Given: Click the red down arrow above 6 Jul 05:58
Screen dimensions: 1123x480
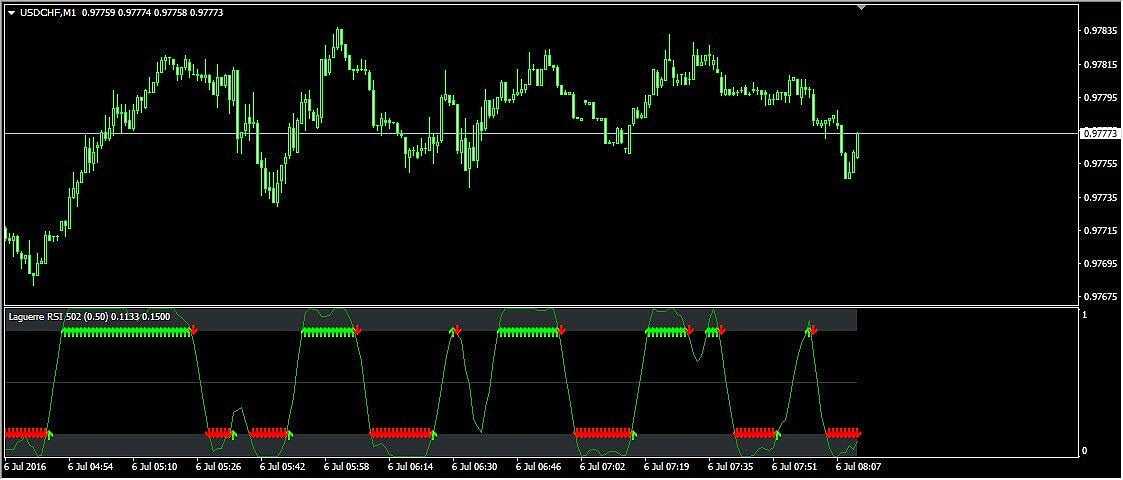Looking at the screenshot, I should pyautogui.click(x=358, y=331).
